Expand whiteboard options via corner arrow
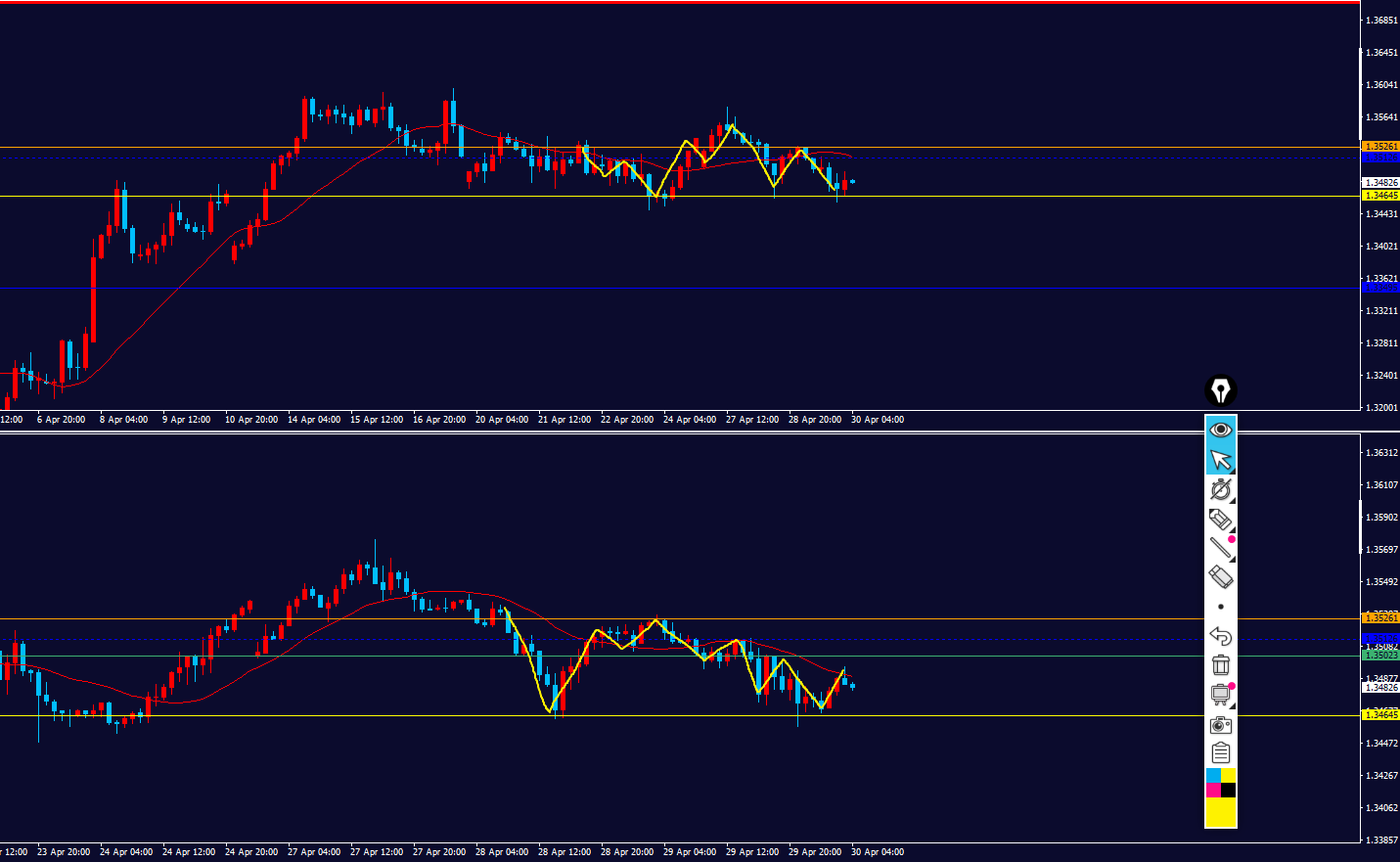 [x=1232, y=706]
